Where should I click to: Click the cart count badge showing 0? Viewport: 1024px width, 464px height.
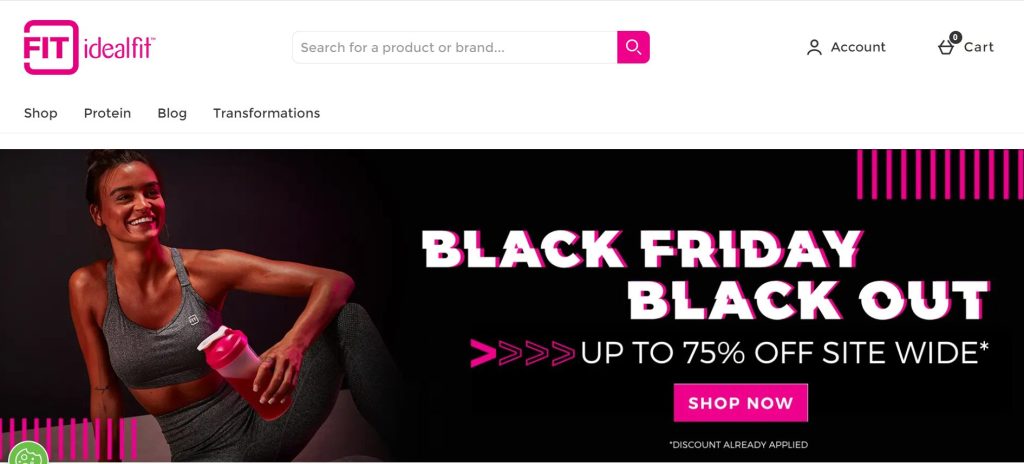point(955,37)
